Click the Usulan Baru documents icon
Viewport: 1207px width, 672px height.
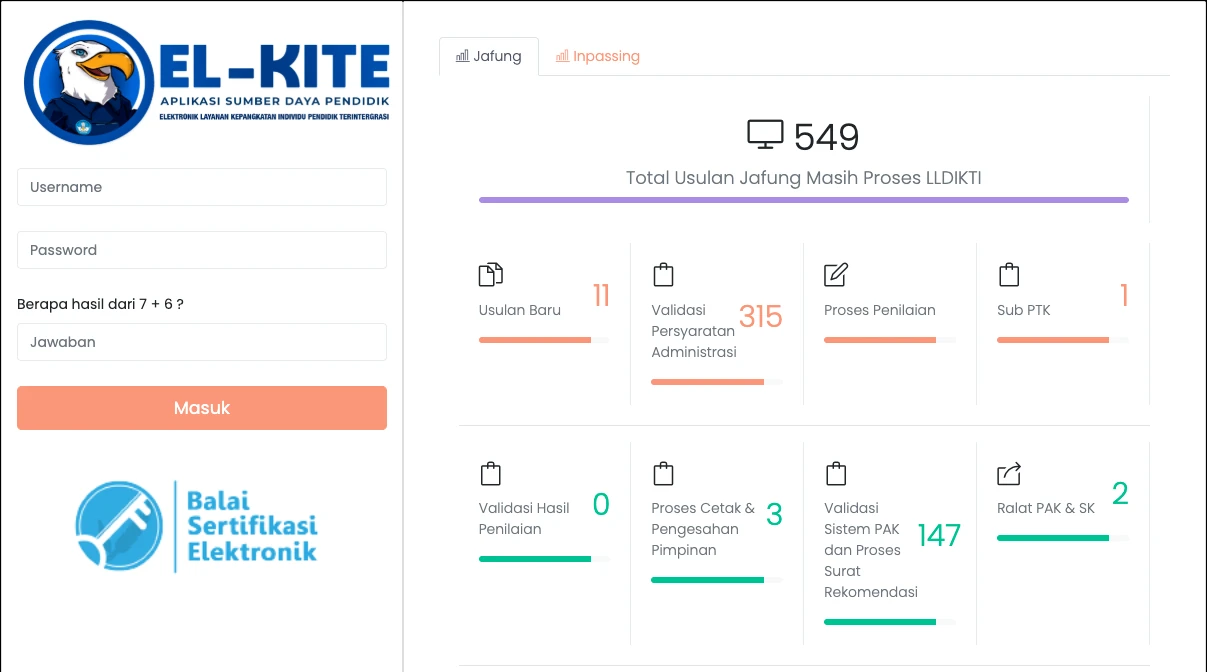pyautogui.click(x=490, y=275)
